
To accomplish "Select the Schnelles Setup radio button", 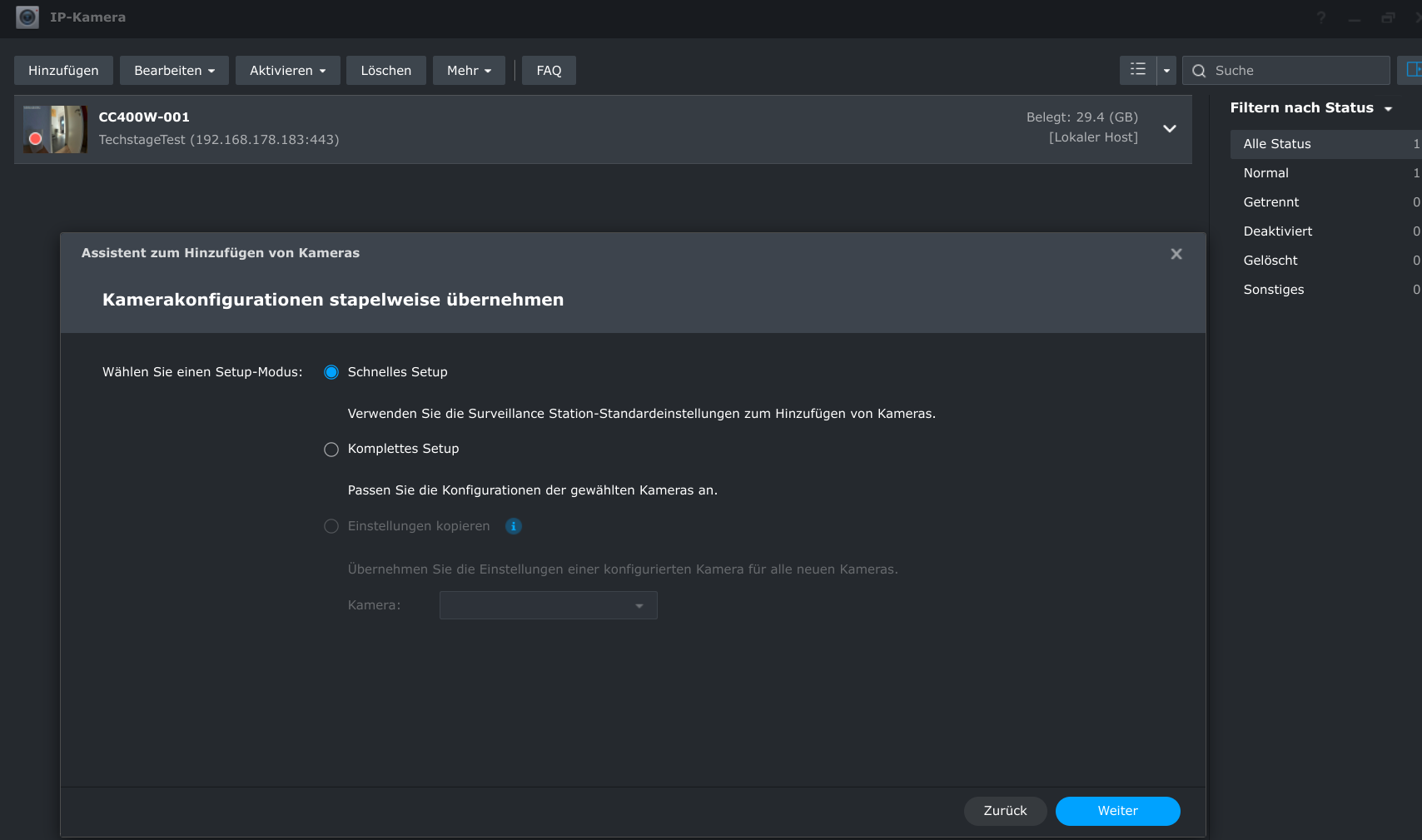I will [331, 372].
